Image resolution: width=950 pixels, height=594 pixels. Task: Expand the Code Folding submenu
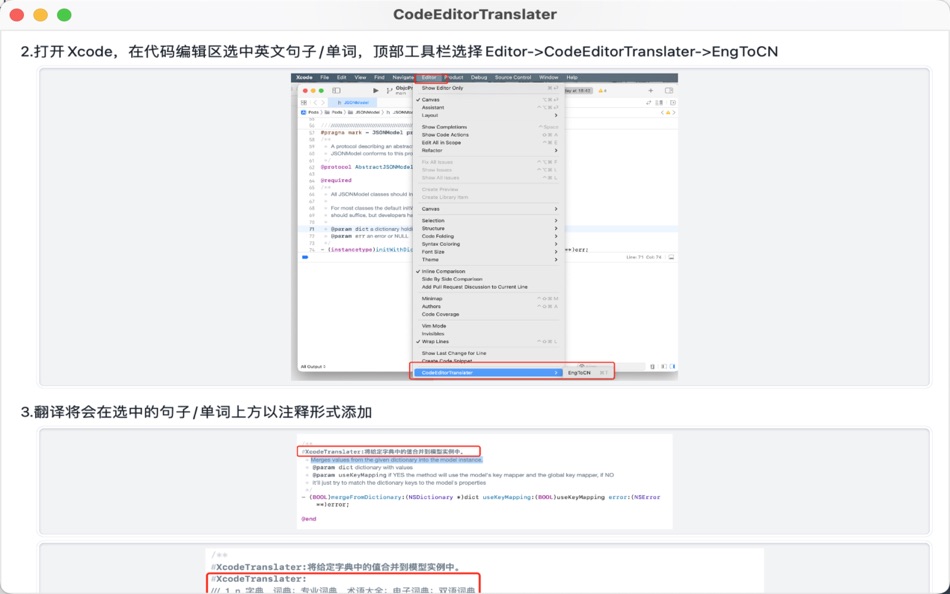click(x=488, y=236)
